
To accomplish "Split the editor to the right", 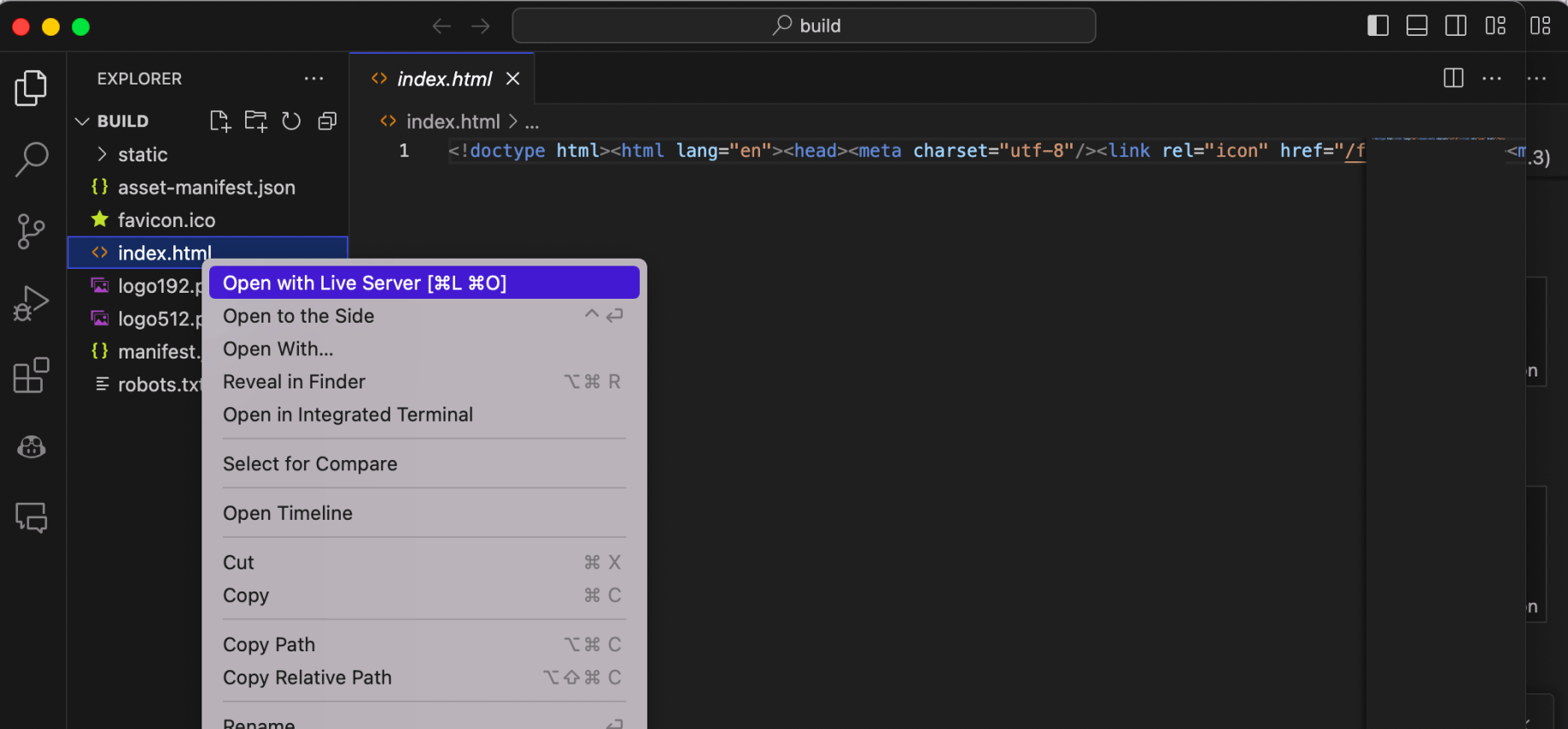I will [1453, 79].
